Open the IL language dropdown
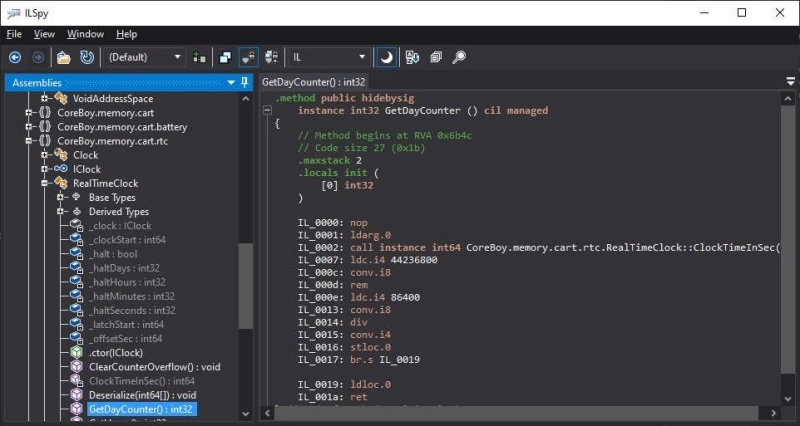The width and height of the screenshot is (800, 426). click(x=329, y=57)
